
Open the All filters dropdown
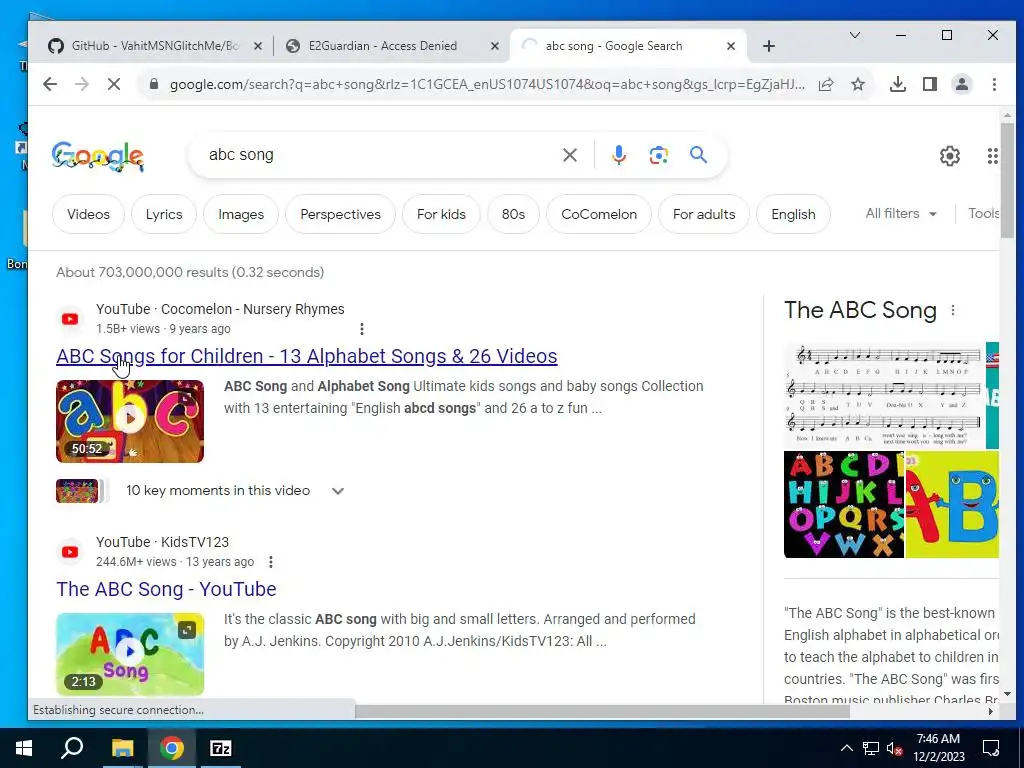(x=901, y=214)
